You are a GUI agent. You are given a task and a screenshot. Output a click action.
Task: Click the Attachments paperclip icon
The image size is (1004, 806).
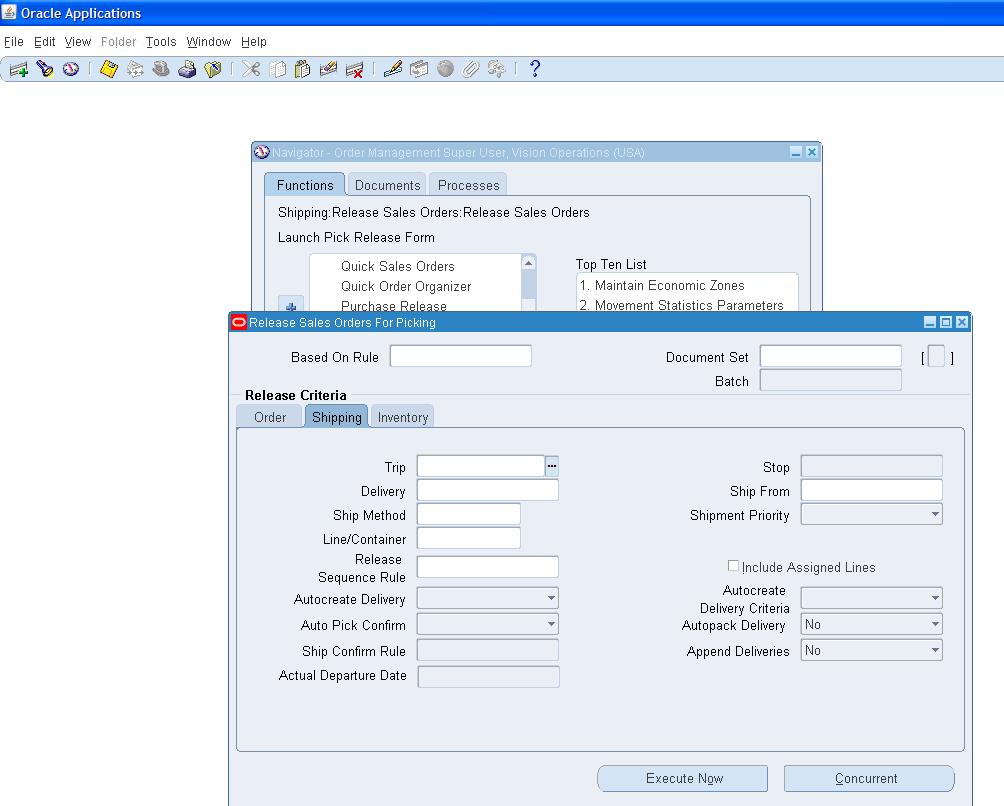point(471,69)
